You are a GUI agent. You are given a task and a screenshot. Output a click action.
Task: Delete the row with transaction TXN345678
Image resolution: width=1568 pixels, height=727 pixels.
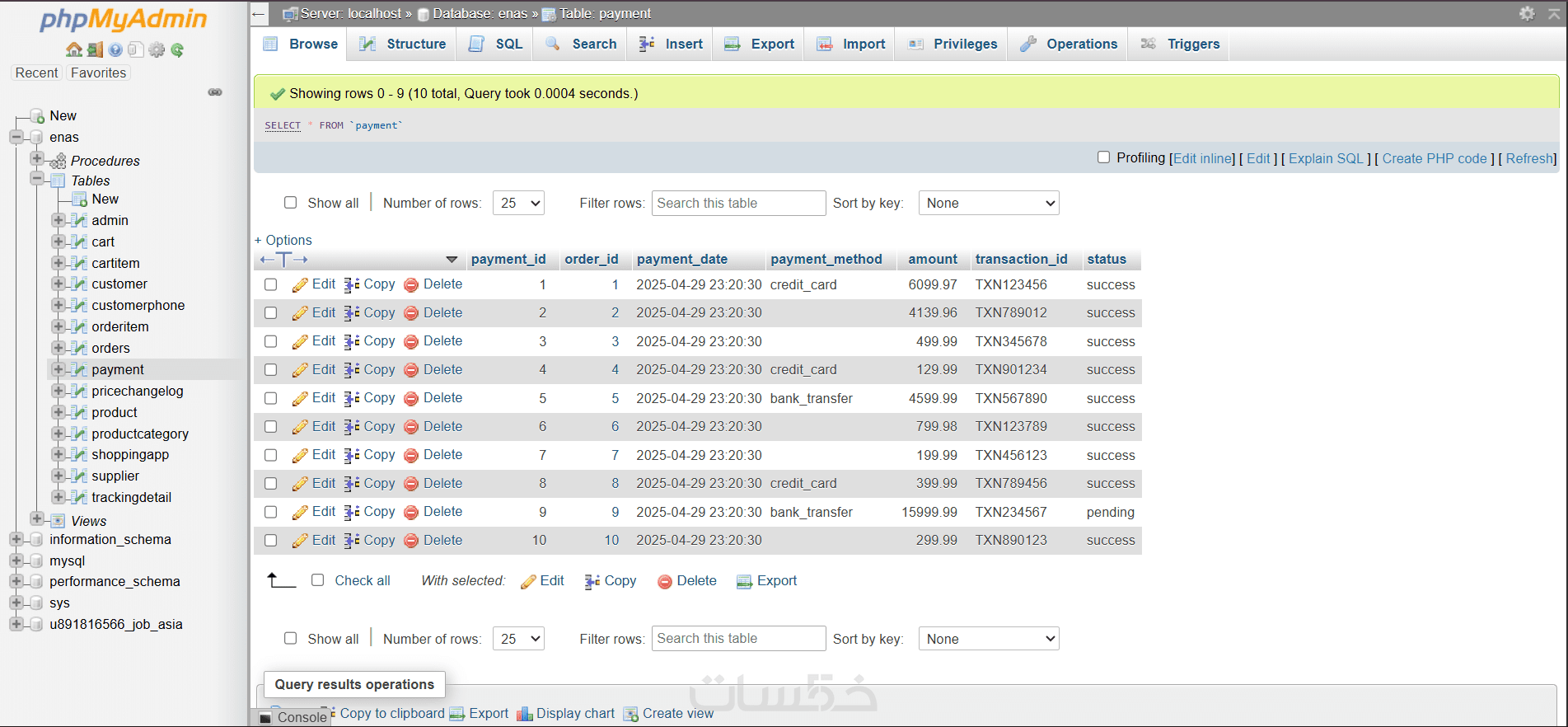coord(433,341)
